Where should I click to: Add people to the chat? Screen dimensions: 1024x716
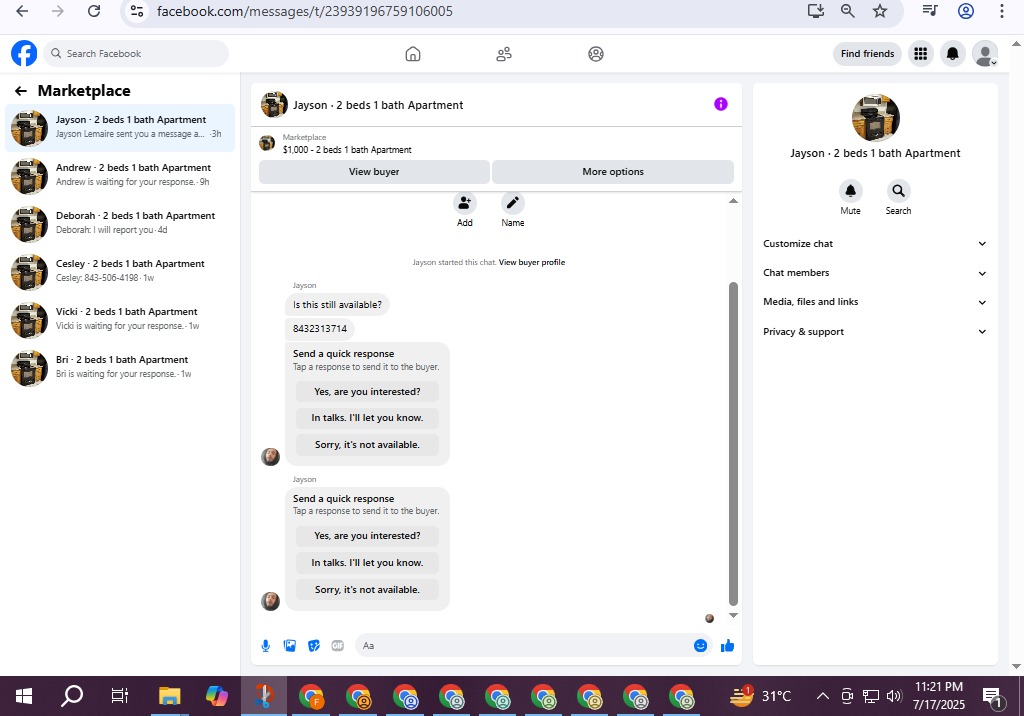464,203
